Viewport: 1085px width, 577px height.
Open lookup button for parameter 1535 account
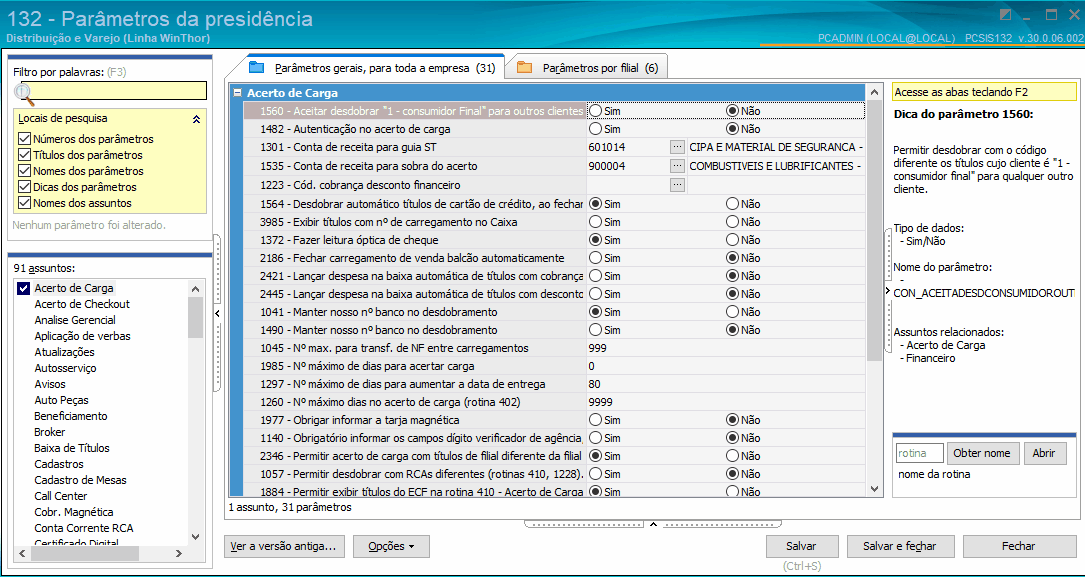pyautogui.click(x=677, y=166)
